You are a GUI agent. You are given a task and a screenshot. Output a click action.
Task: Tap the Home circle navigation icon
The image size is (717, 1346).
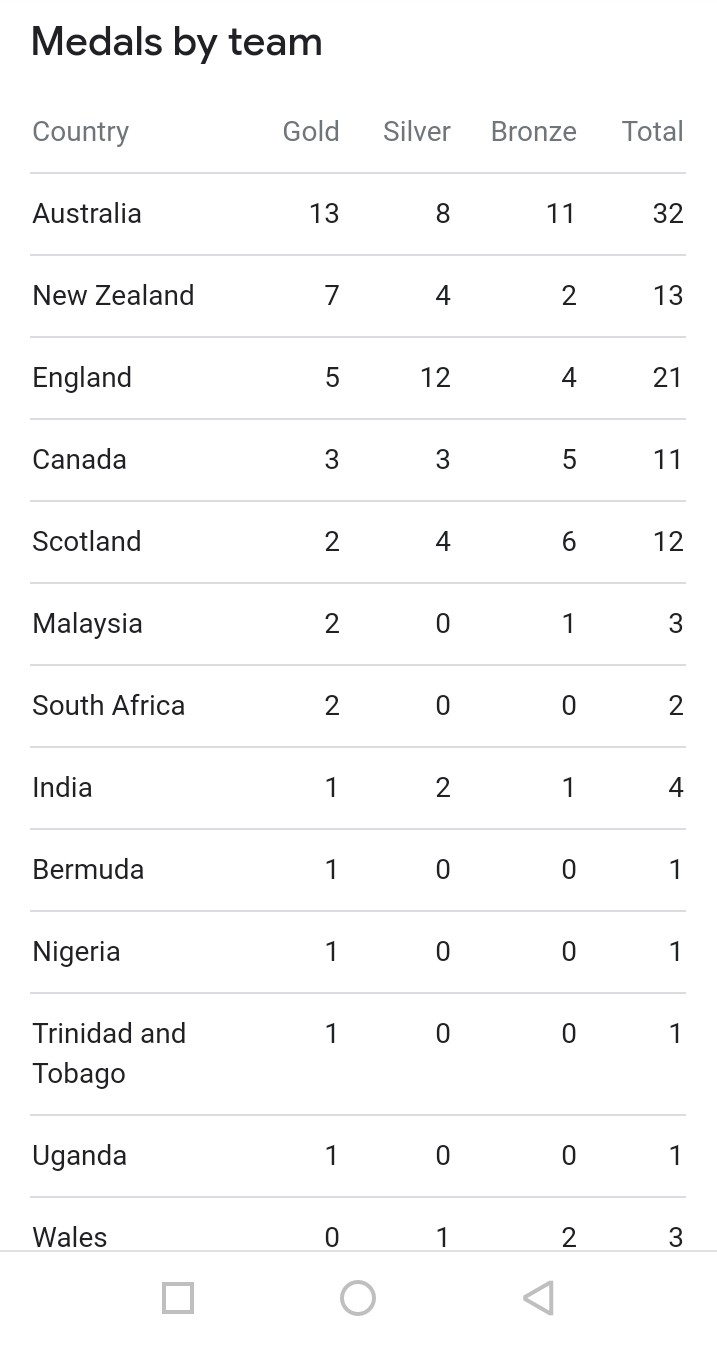tap(358, 1298)
